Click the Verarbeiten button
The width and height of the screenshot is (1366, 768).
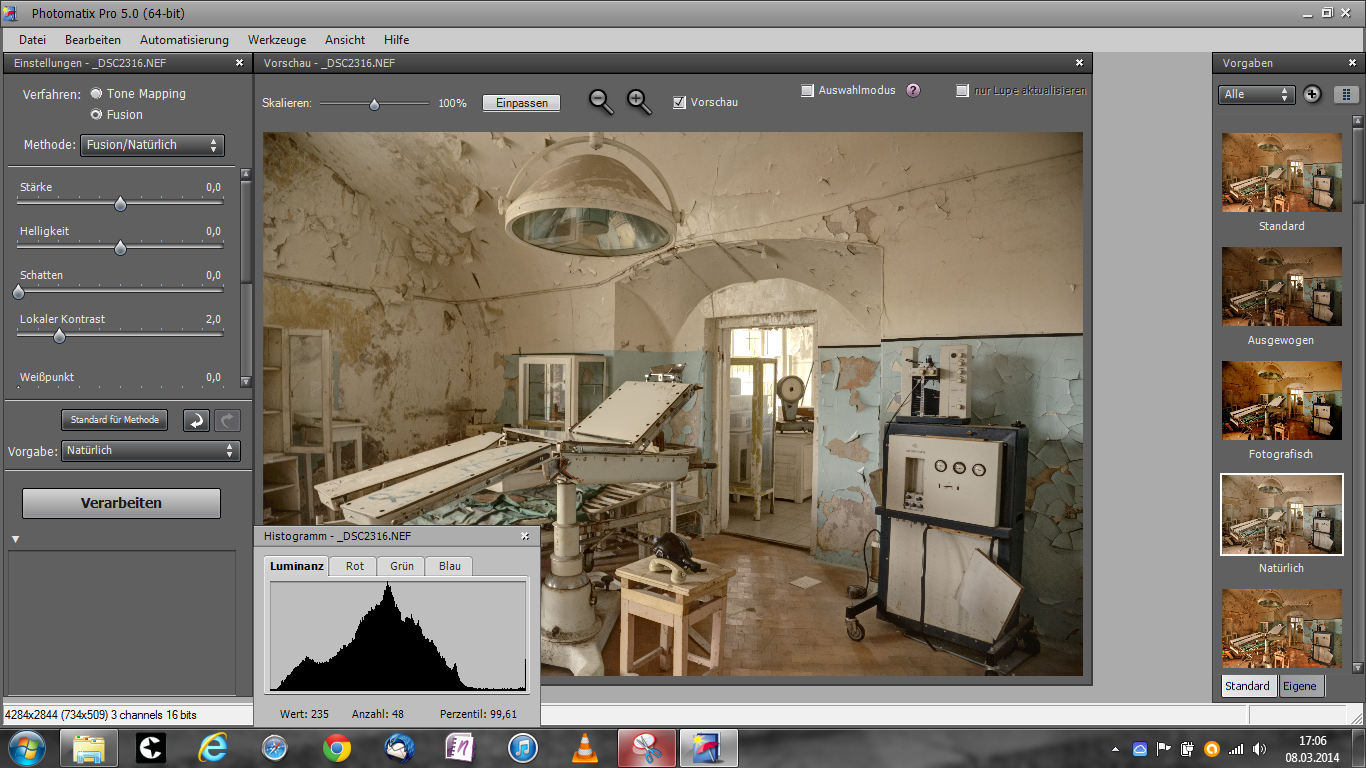(x=121, y=503)
